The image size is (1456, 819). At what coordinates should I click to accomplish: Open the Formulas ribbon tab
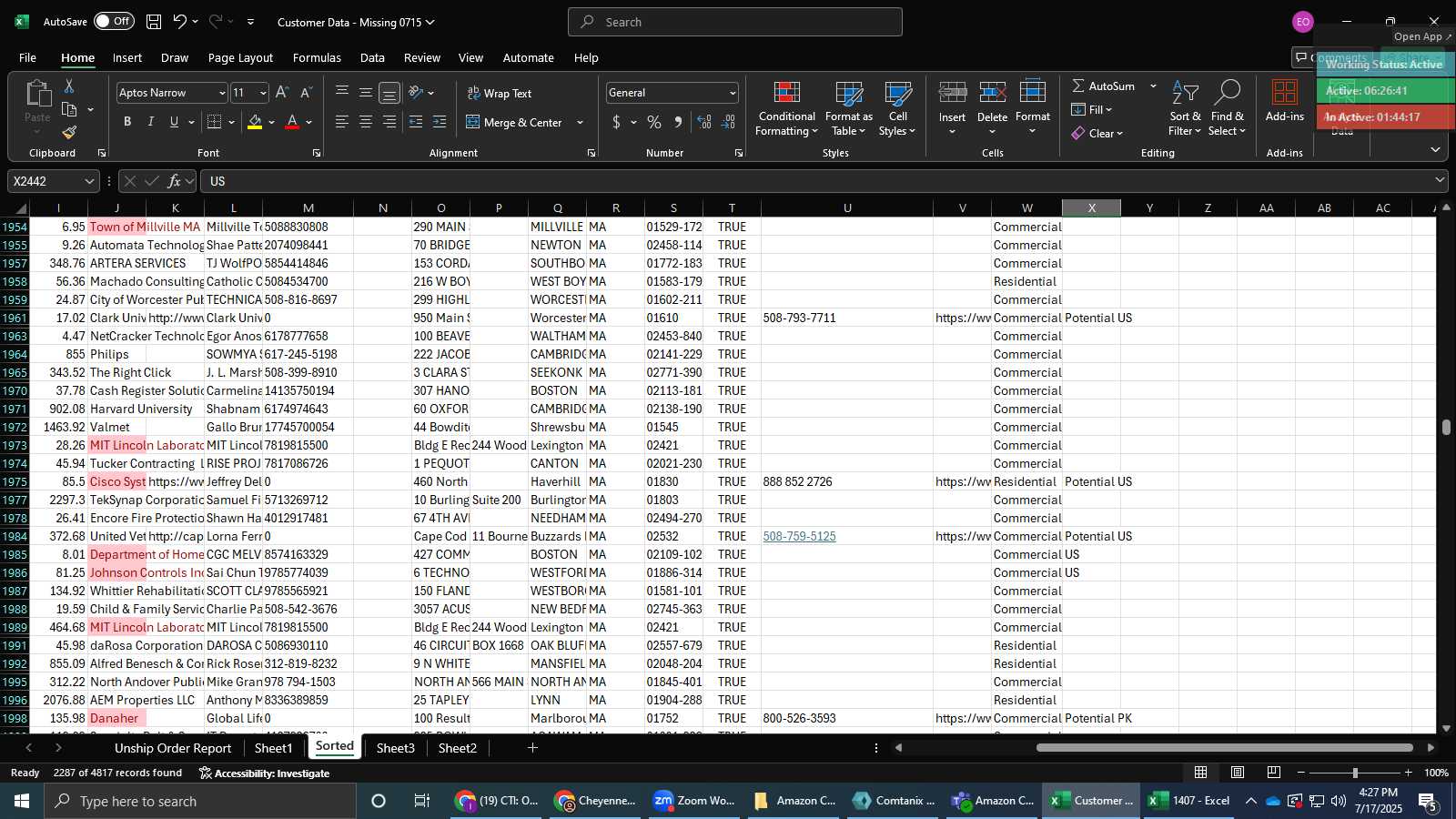[317, 57]
